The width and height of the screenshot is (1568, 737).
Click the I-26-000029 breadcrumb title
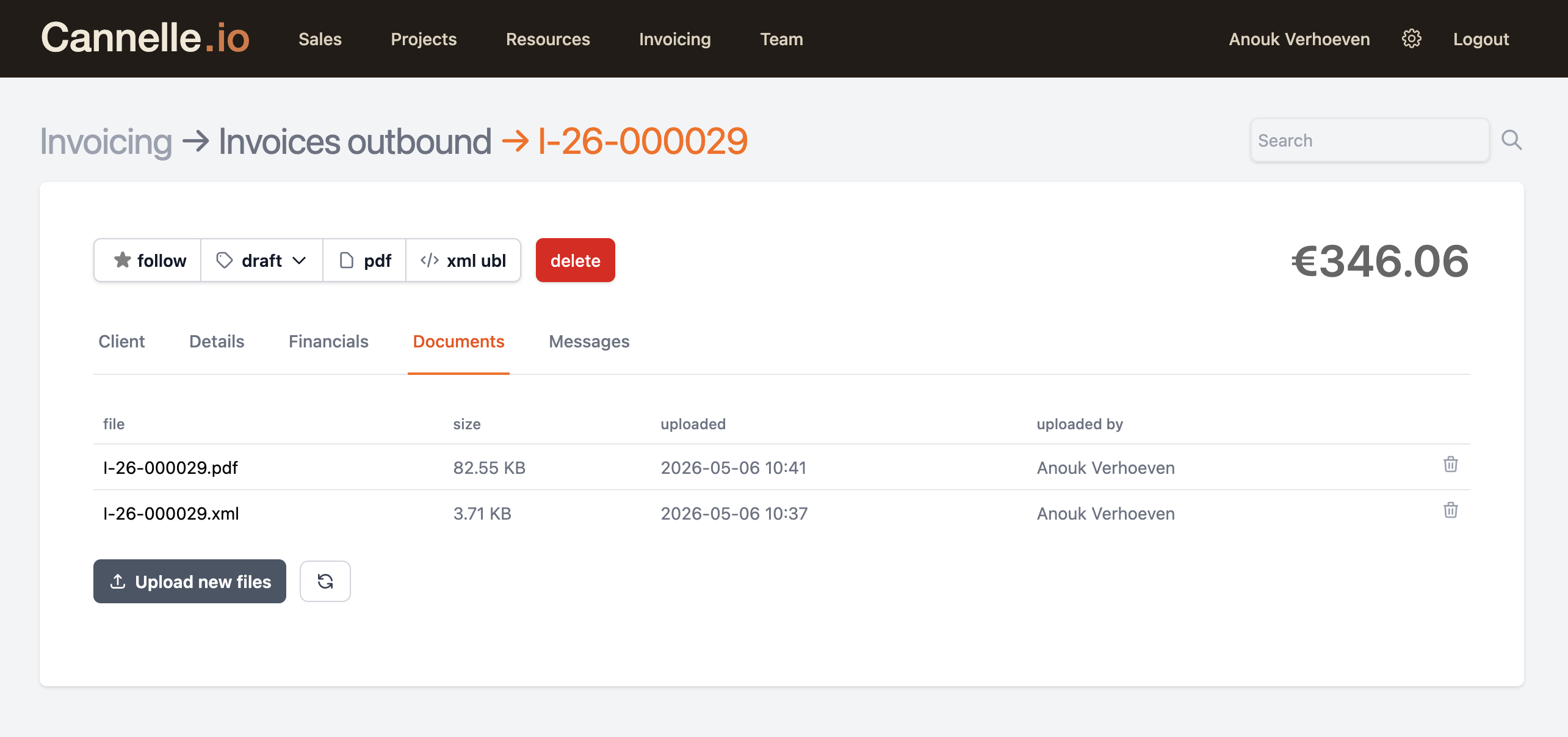643,142
